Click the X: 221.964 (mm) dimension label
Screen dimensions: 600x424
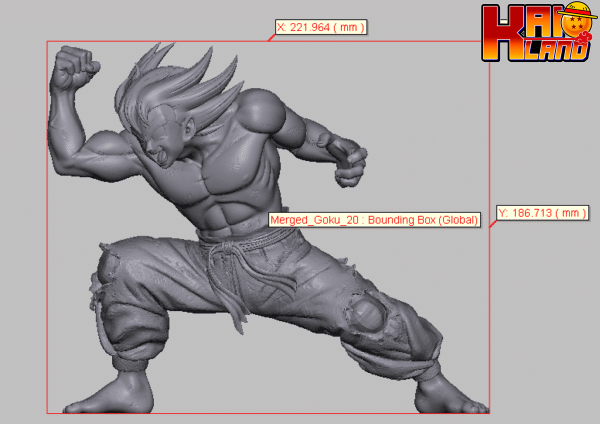click(x=321, y=27)
